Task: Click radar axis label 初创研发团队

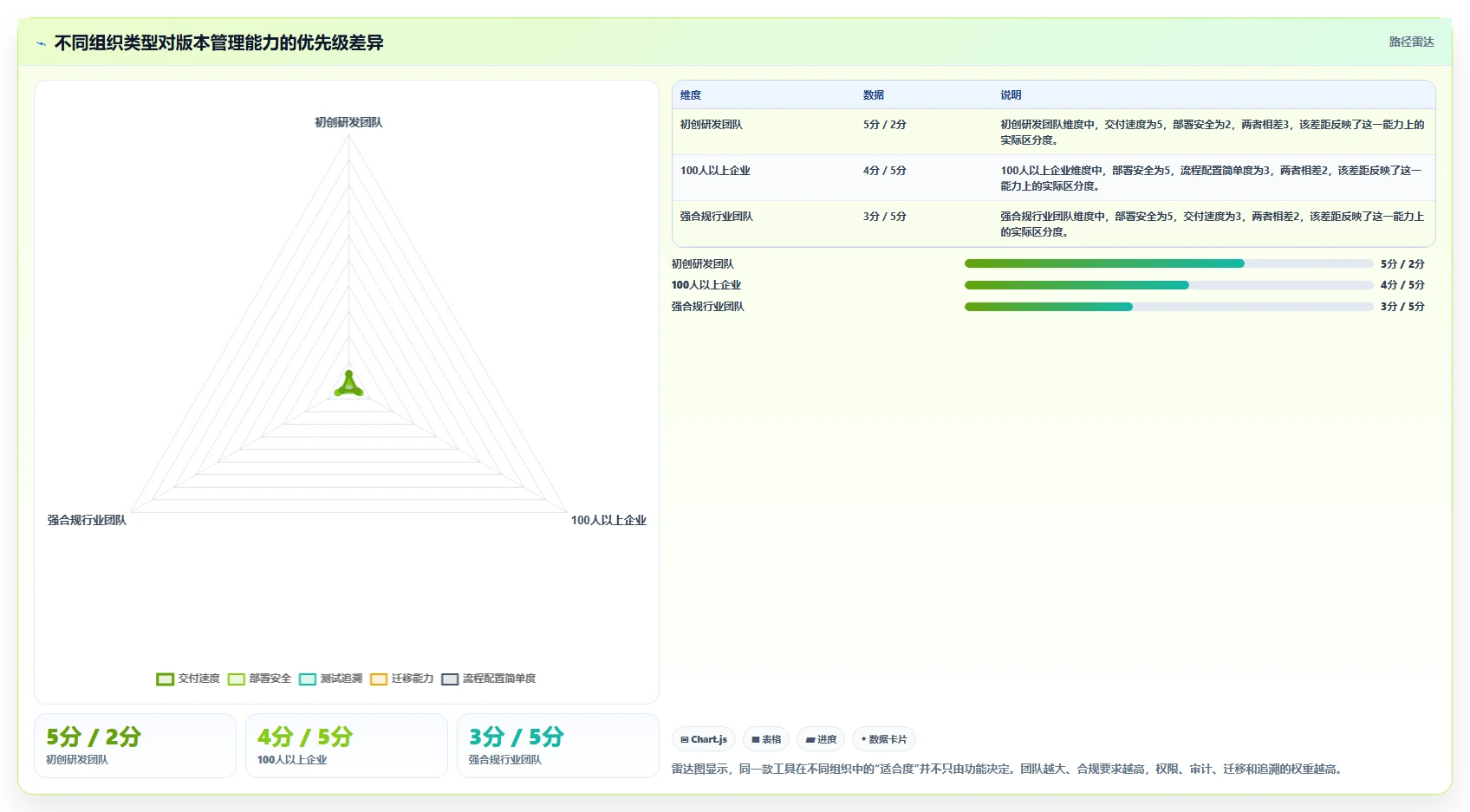Action: (348, 123)
